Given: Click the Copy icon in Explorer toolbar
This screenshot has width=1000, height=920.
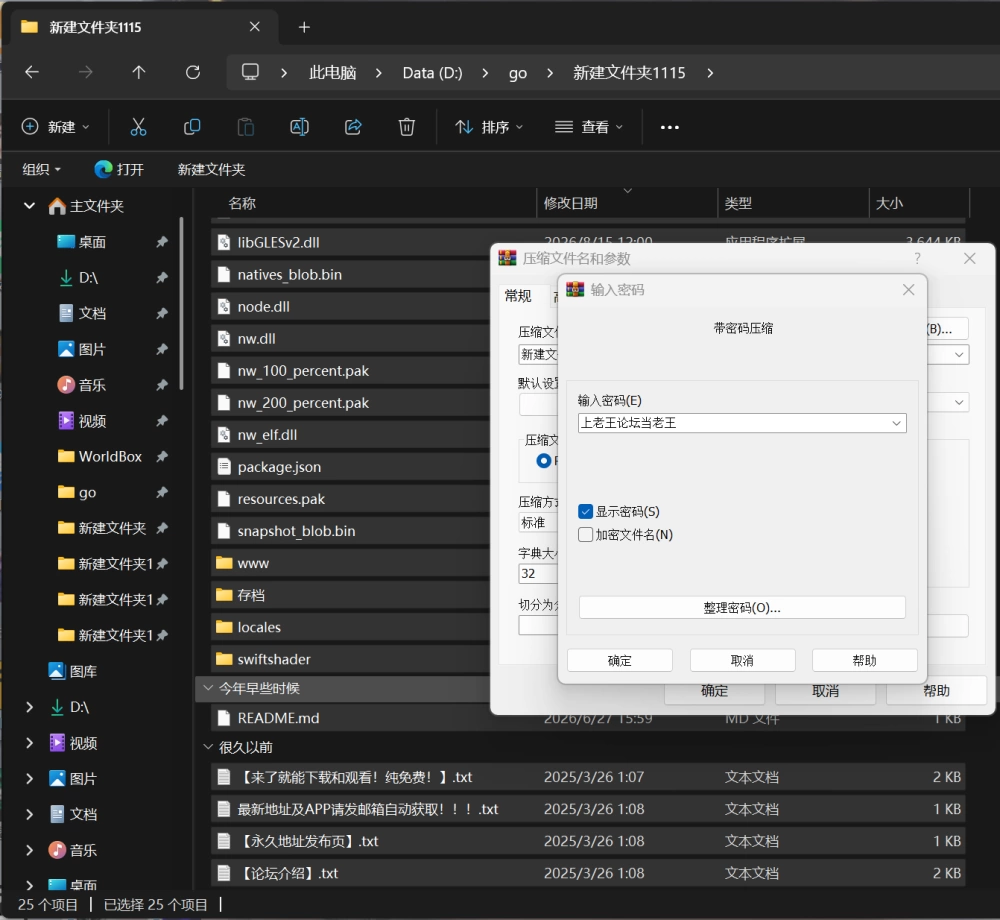Looking at the screenshot, I should click(192, 127).
